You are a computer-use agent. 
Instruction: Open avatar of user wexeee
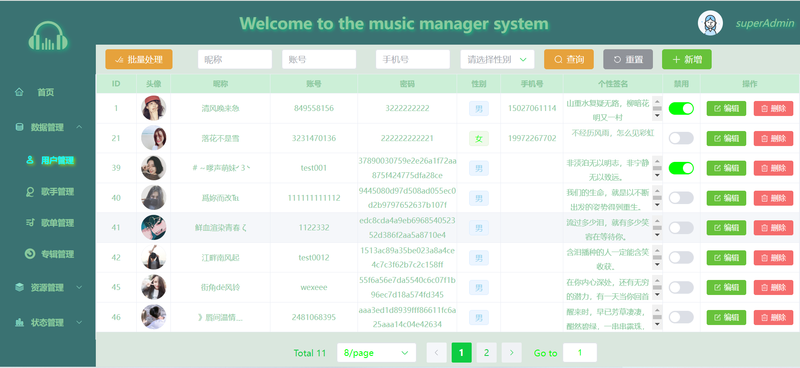[x=153, y=287]
